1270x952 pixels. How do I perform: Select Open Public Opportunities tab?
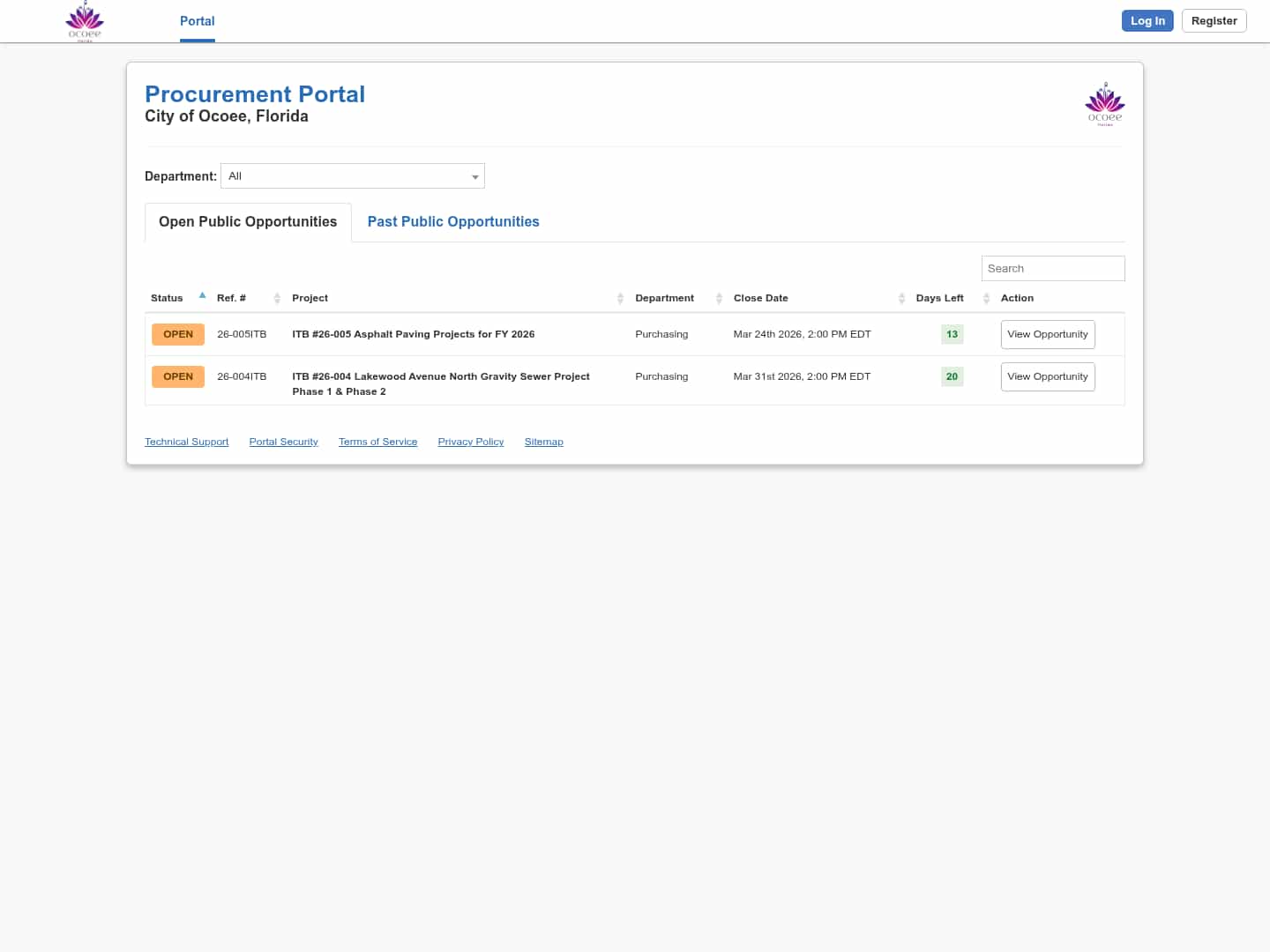click(x=248, y=222)
